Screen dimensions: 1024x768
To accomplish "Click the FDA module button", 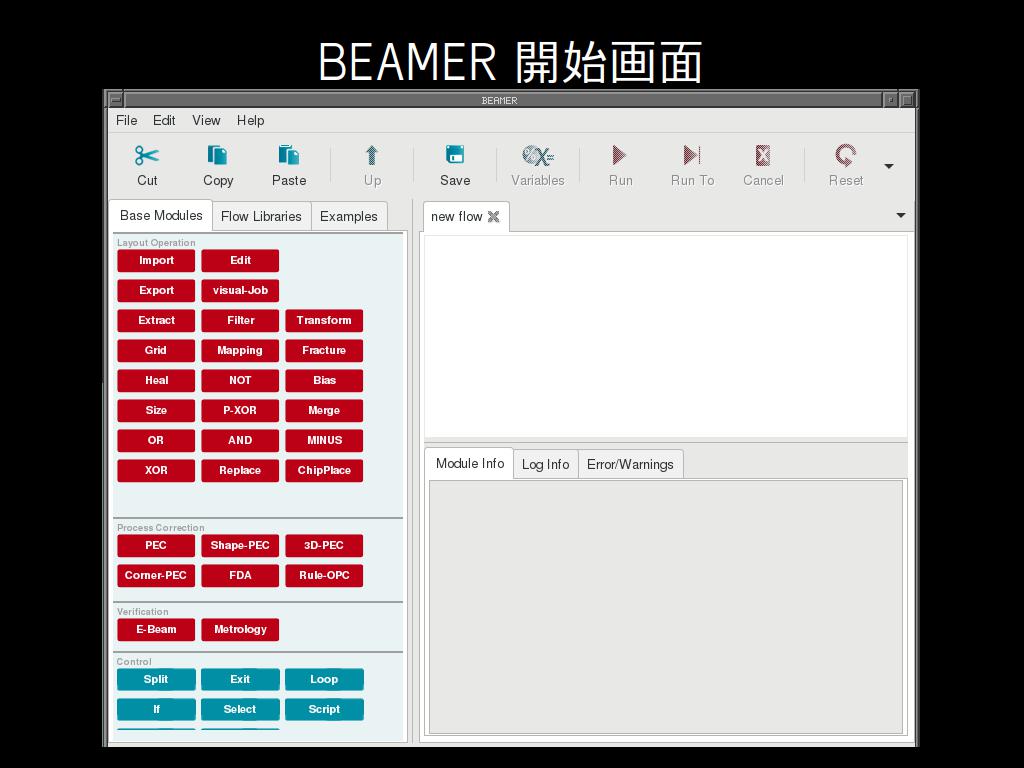I will 240,576.
